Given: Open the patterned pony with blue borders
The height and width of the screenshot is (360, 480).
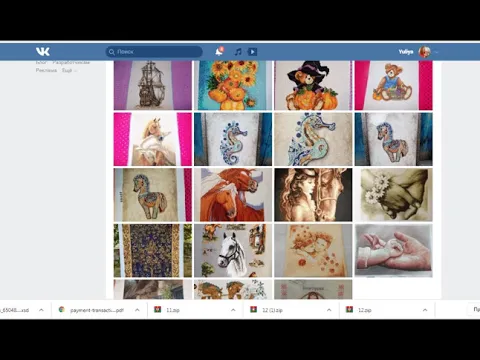Looking at the screenshot, I should (394, 139).
